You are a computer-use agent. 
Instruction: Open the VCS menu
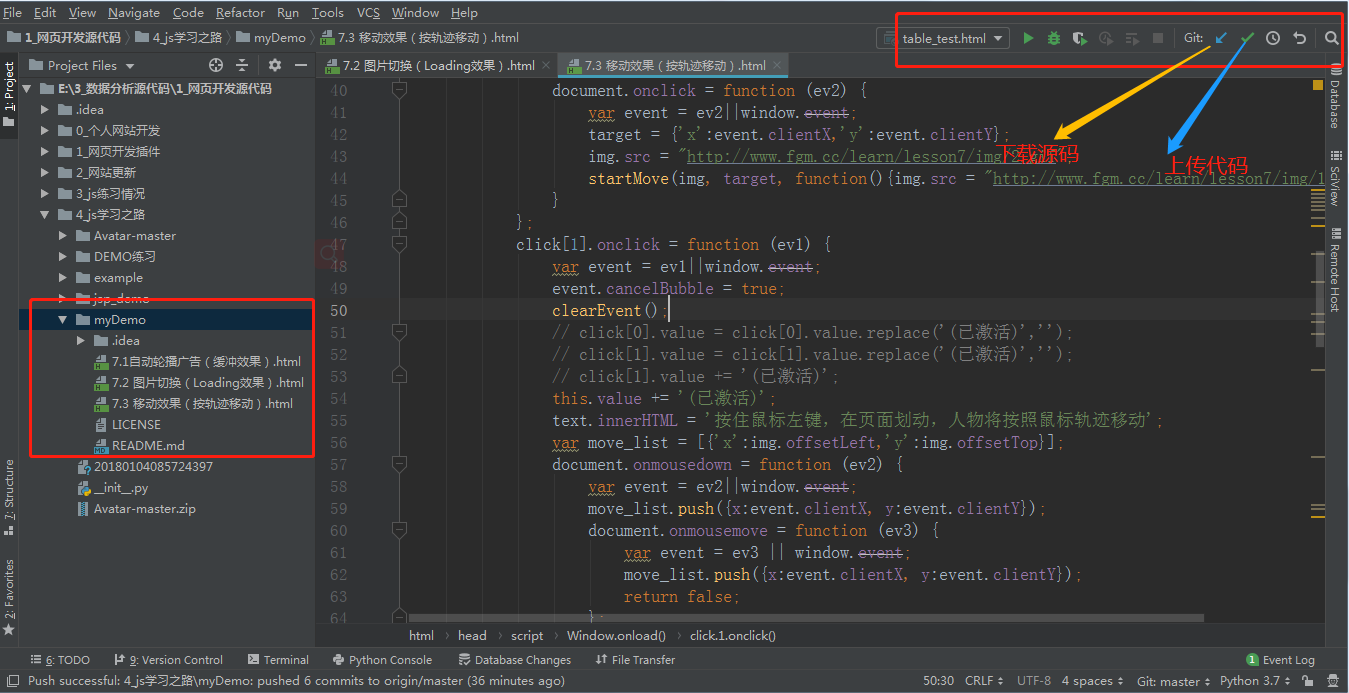tap(368, 13)
